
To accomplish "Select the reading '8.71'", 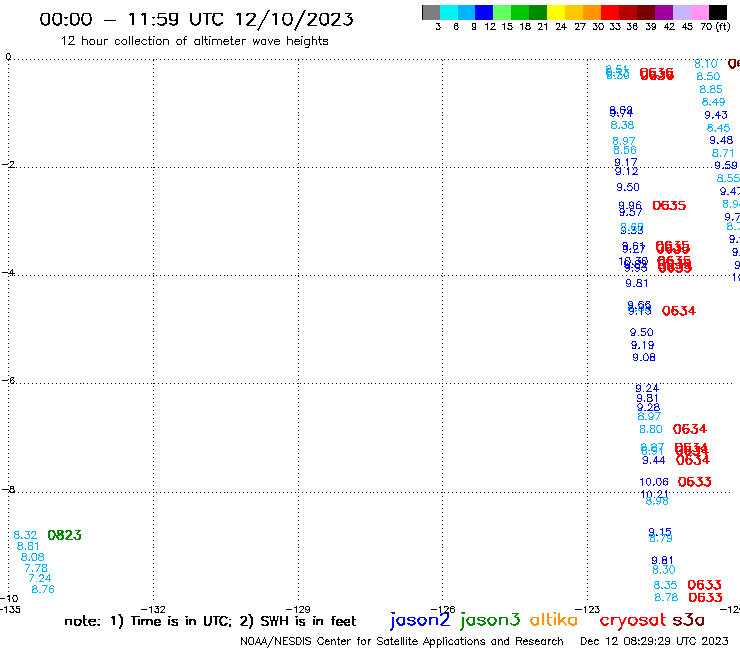I will [x=723, y=153].
